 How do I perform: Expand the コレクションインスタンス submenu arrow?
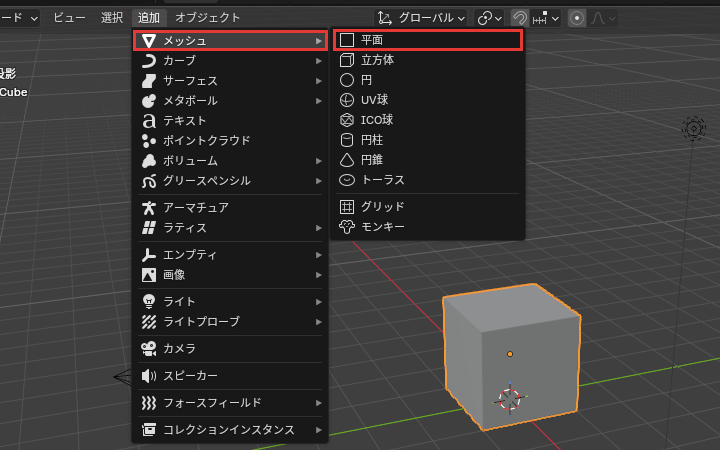pyautogui.click(x=319, y=430)
